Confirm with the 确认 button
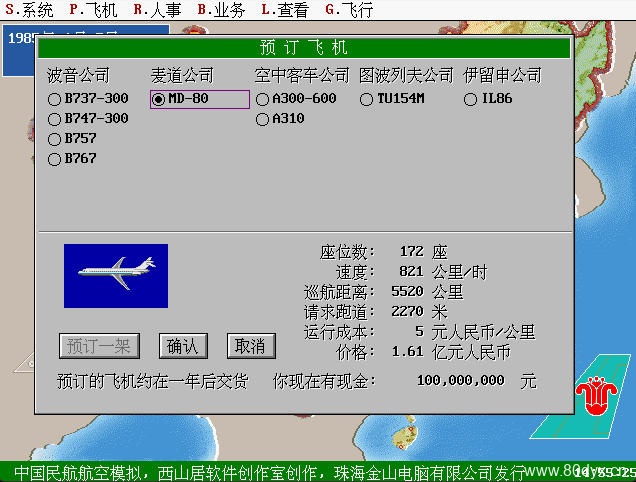This screenshot has height=482, width=636. [183, 346]
